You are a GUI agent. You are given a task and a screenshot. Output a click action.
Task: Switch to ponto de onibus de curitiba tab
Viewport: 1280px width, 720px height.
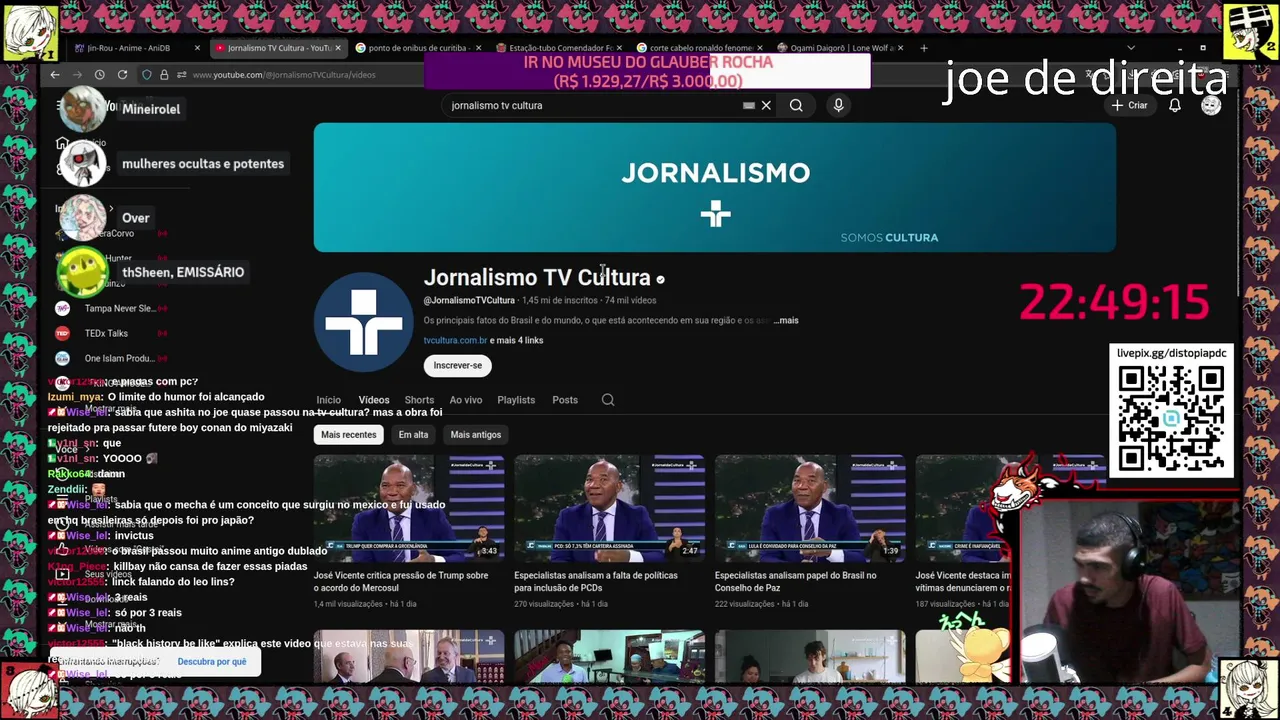tap(418, 48)
